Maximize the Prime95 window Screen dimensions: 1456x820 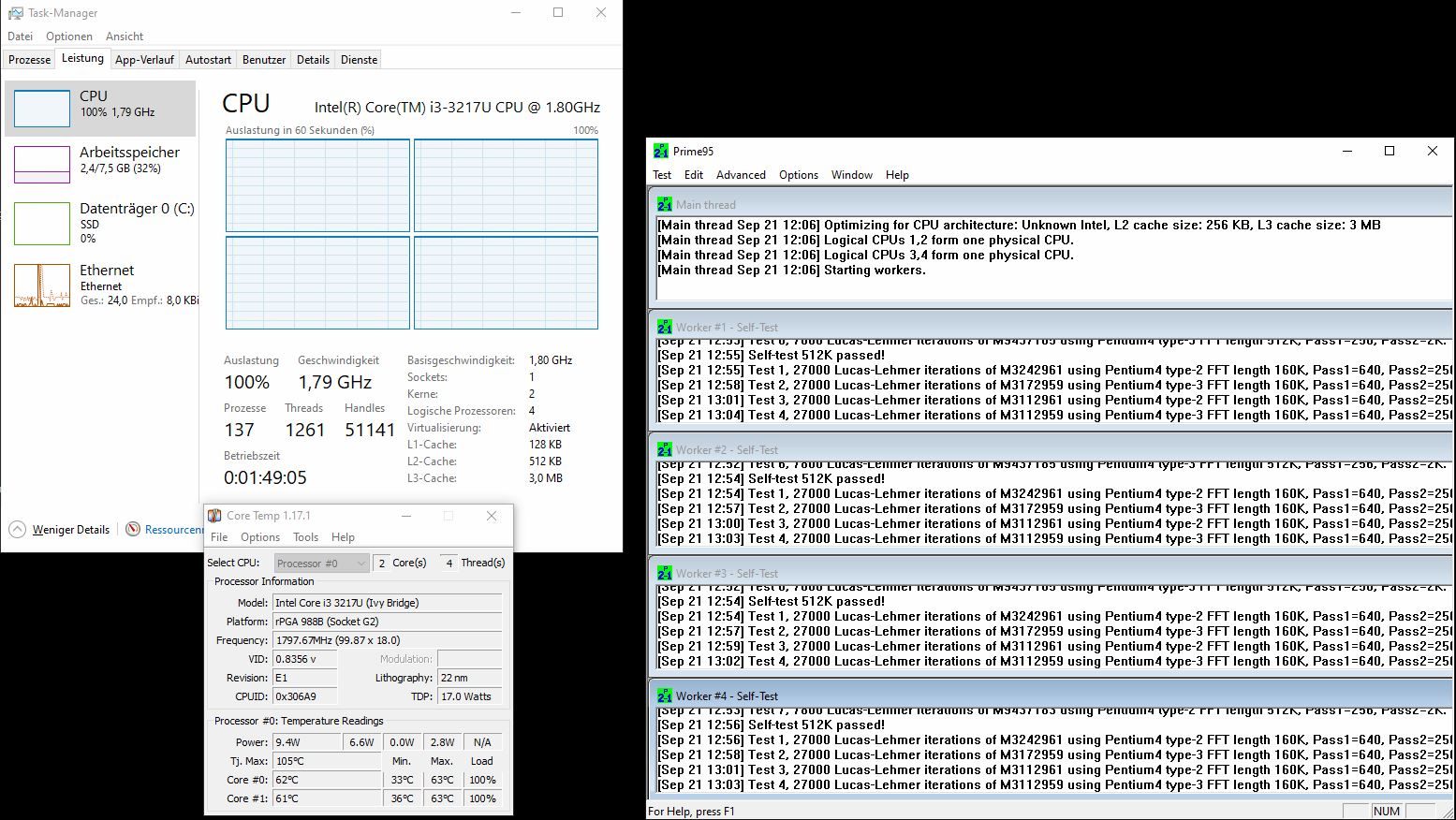pos(1390,151)
